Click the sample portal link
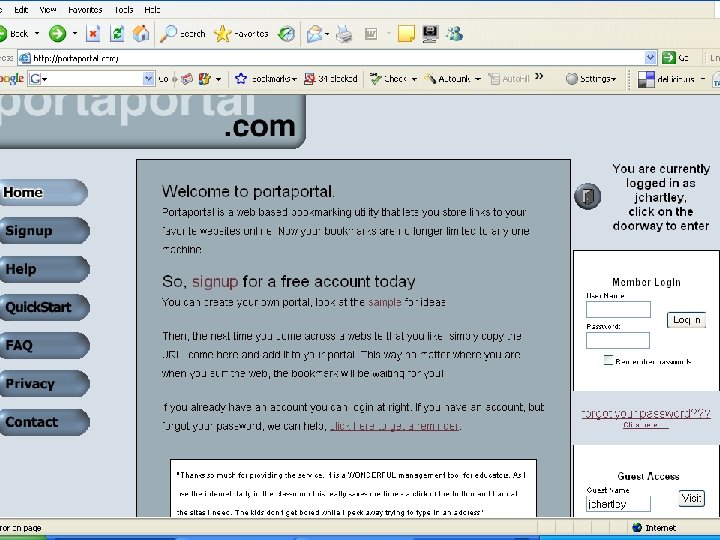The image size is (720, 540). click(x=385, y=302)
